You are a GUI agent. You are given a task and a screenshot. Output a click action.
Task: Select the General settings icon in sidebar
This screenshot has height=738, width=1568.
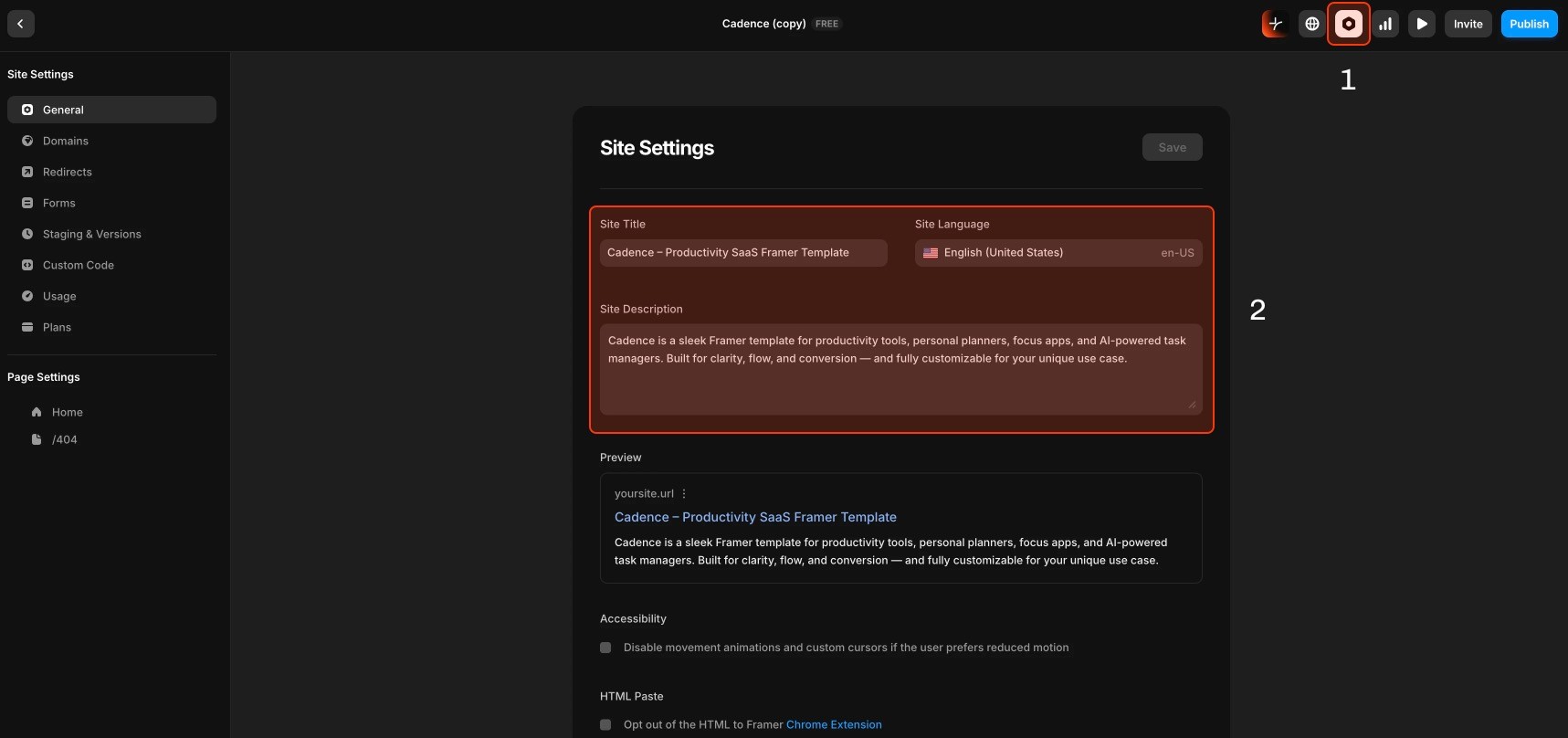(27, 110)
